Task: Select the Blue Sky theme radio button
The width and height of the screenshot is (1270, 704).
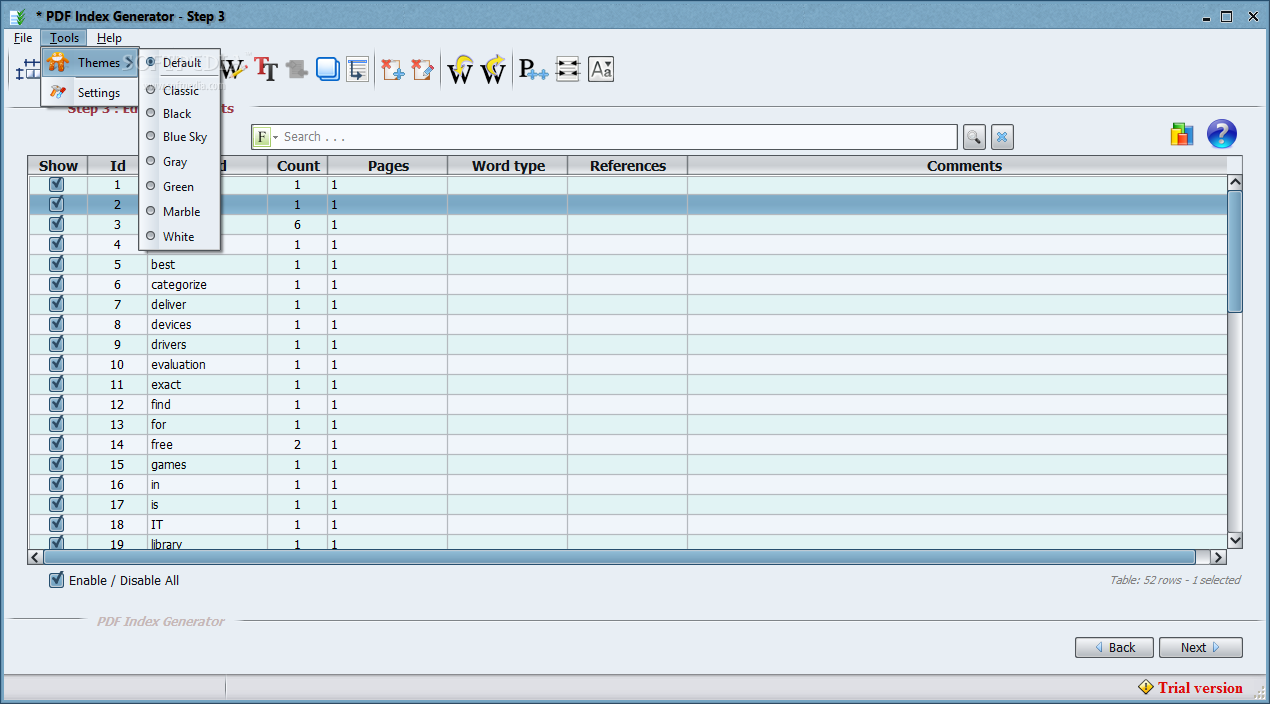Action: 151,136
